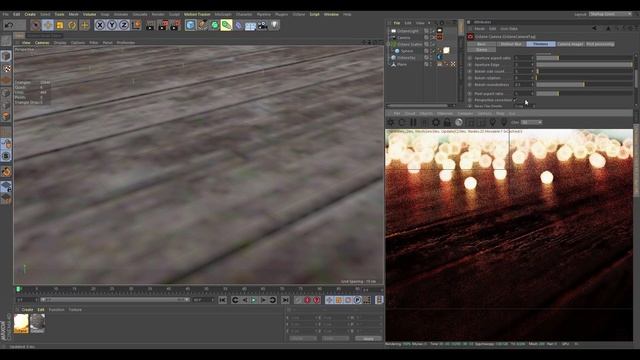Click the first material thumbnail
Viewport: 640px width, 360px height.
click(21, 323)
